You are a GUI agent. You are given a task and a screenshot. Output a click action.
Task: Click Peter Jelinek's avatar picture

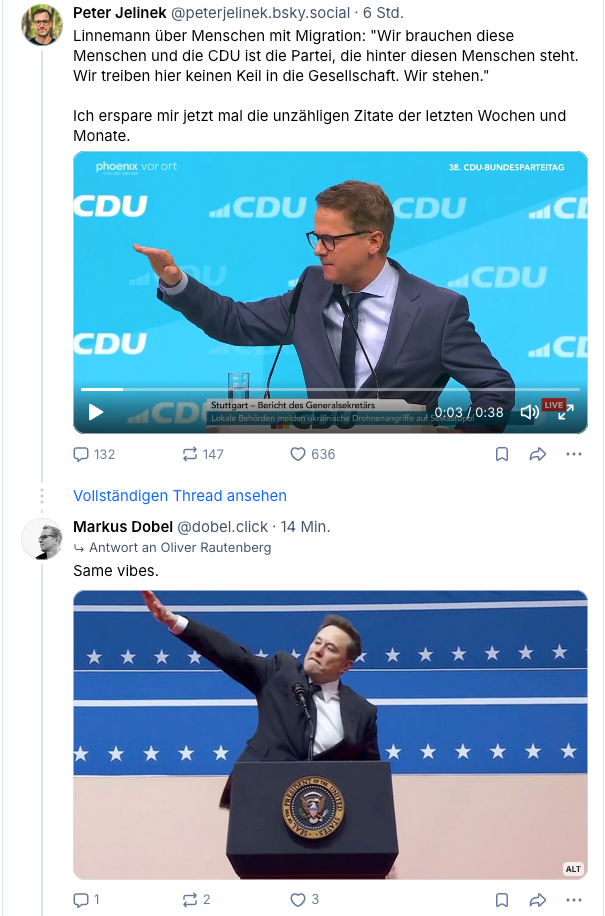pyautogui.click(x=42, y=25)
